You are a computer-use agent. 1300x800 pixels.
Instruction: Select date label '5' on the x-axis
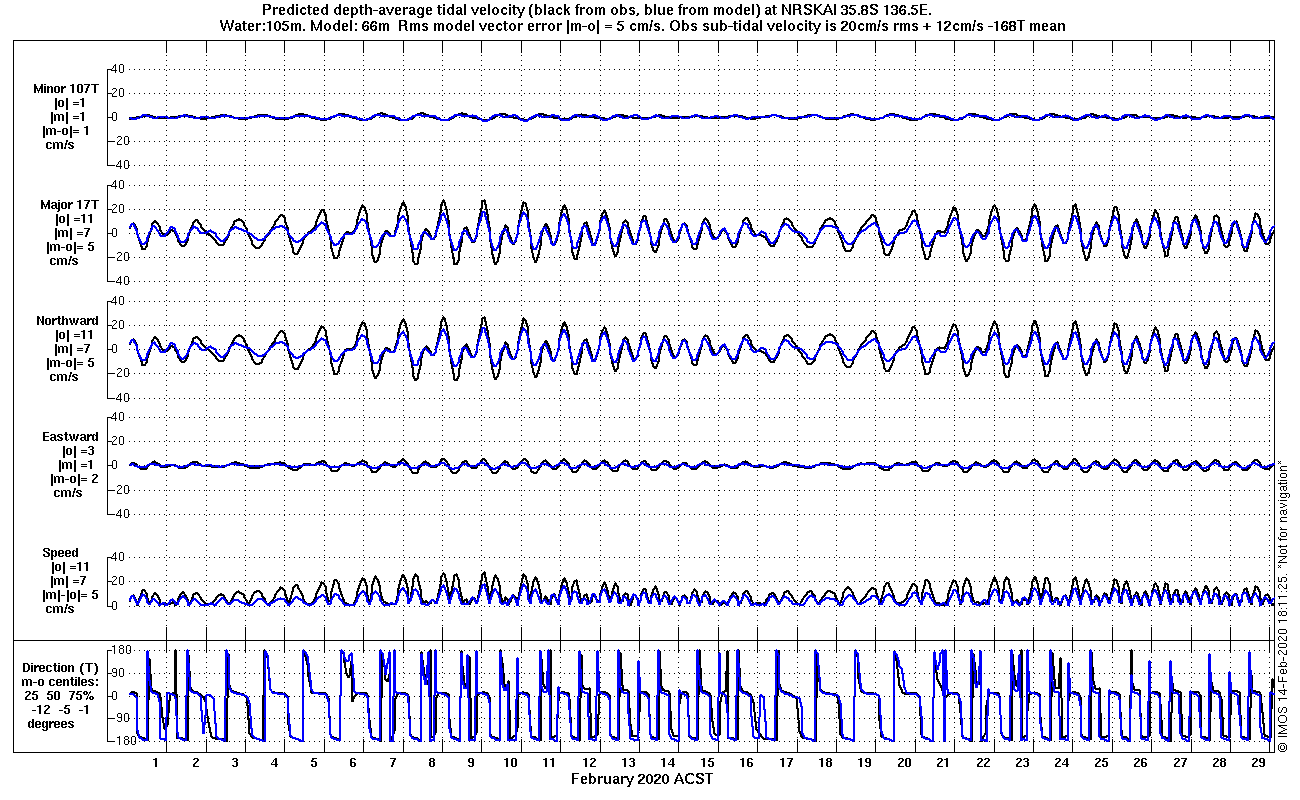[314, 762]
